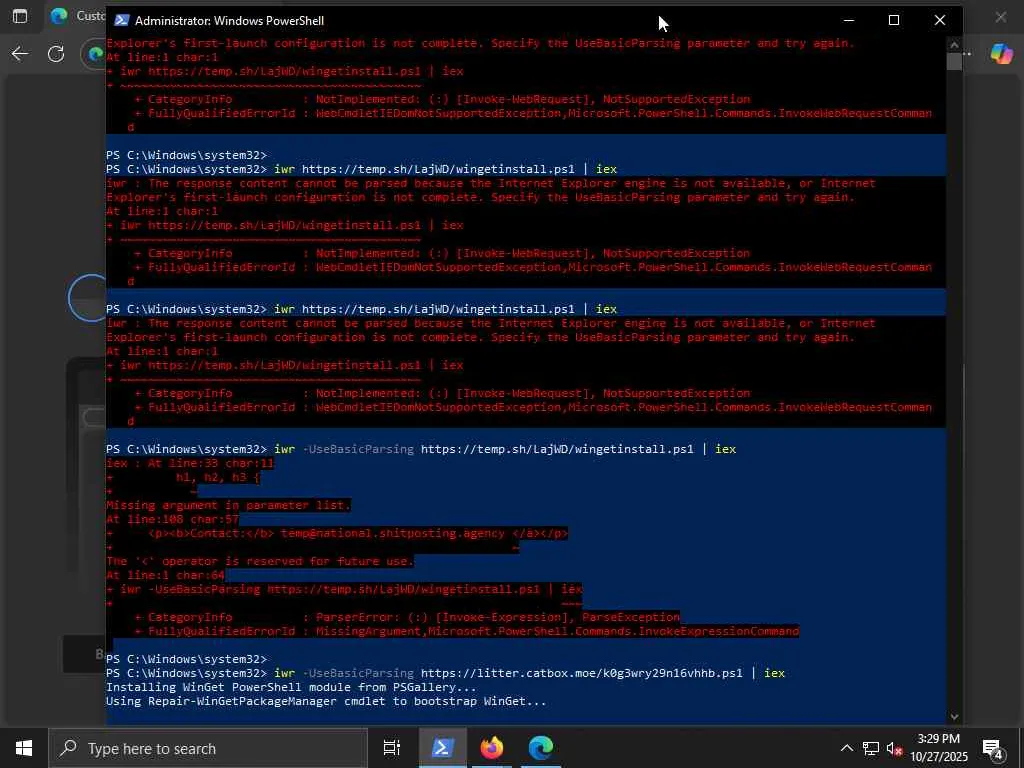Open the Windows Start menu

click(24, 748)
